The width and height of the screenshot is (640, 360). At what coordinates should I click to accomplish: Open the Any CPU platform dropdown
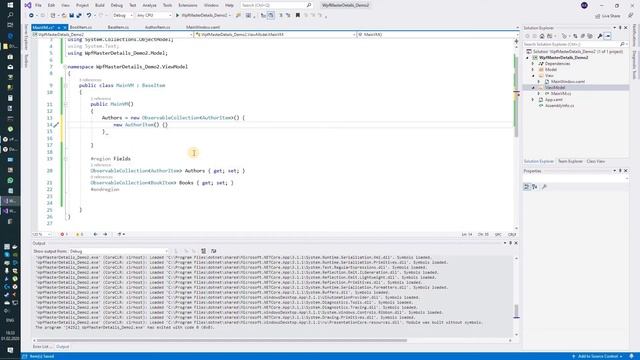[154, 16]
